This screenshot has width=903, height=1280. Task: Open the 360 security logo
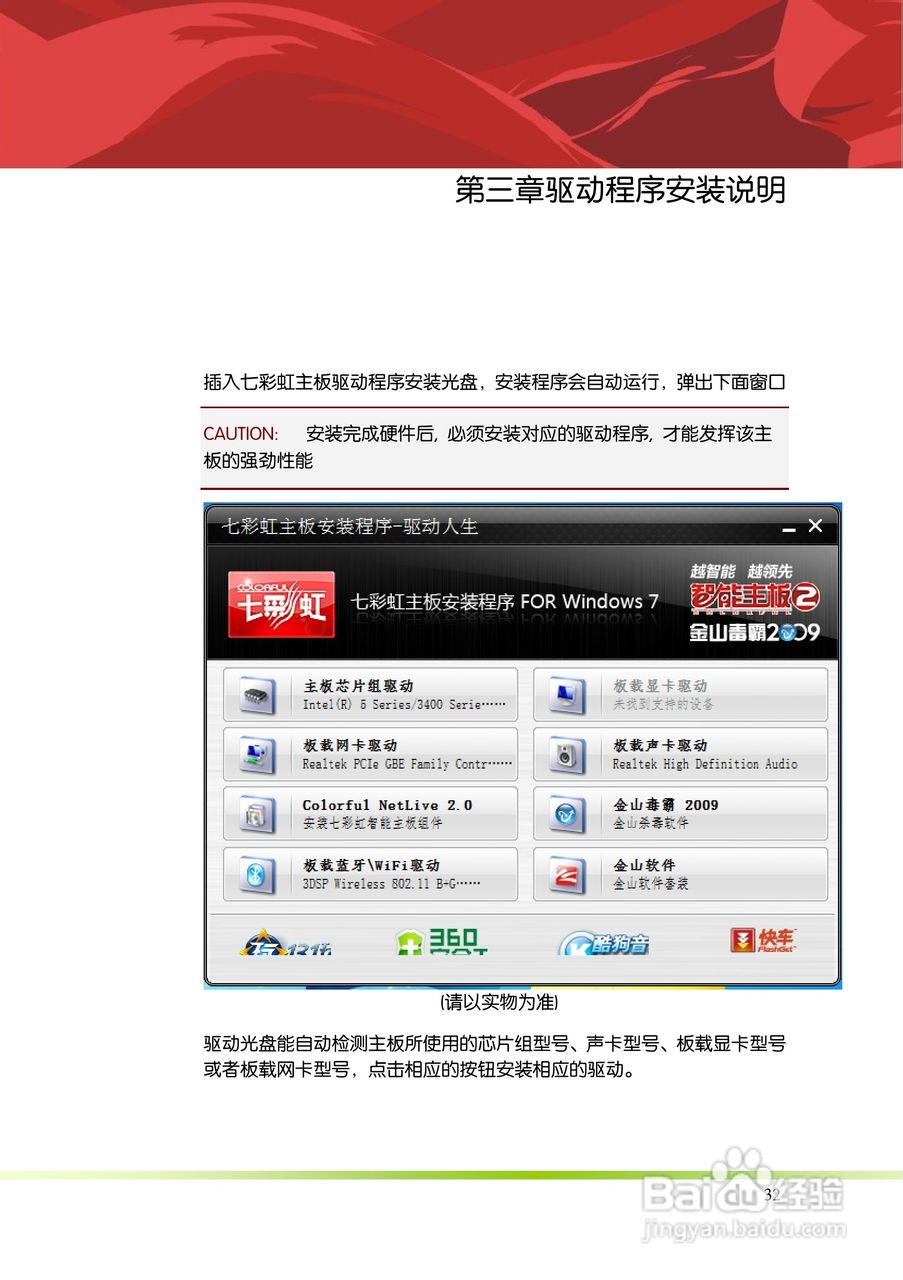click(x=441, y=941)
